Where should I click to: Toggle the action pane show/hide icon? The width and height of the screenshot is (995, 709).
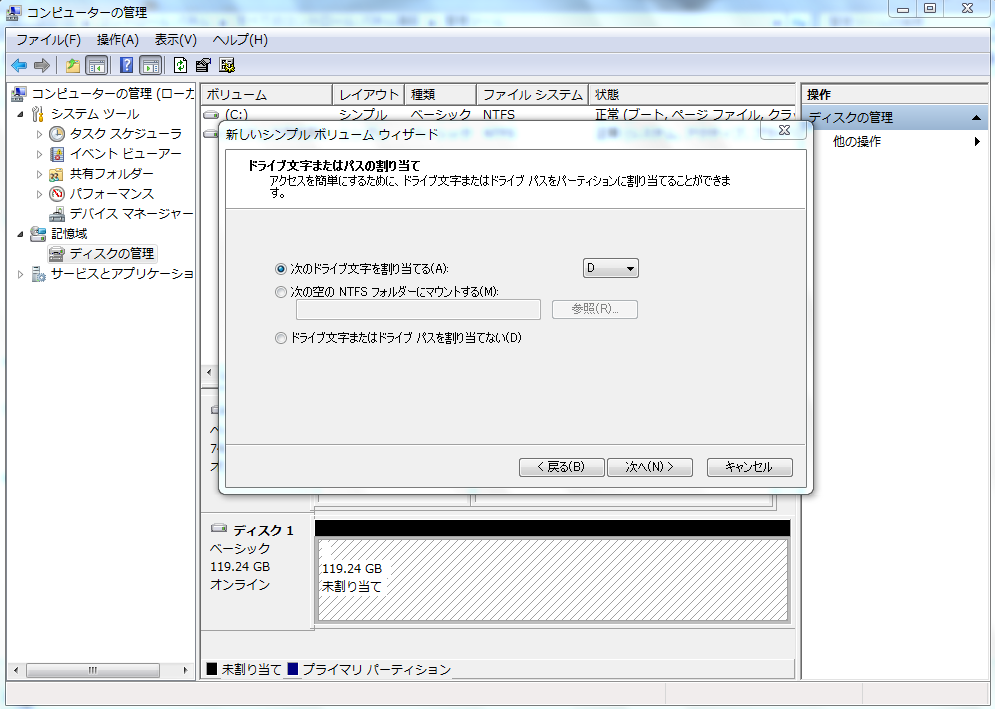pyautogui.click(x=150, y=65)
